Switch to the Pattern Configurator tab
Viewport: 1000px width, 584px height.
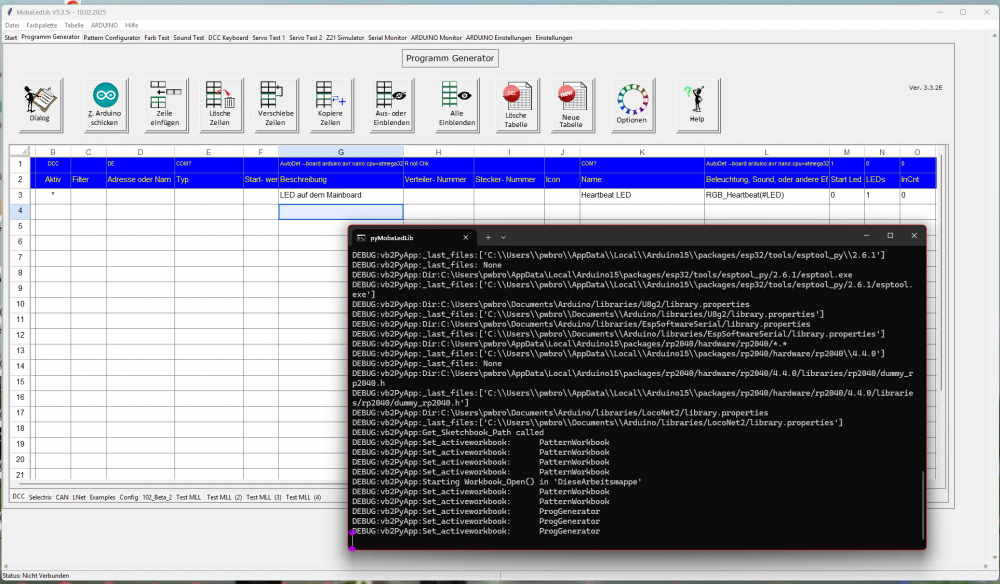(112, 38)
